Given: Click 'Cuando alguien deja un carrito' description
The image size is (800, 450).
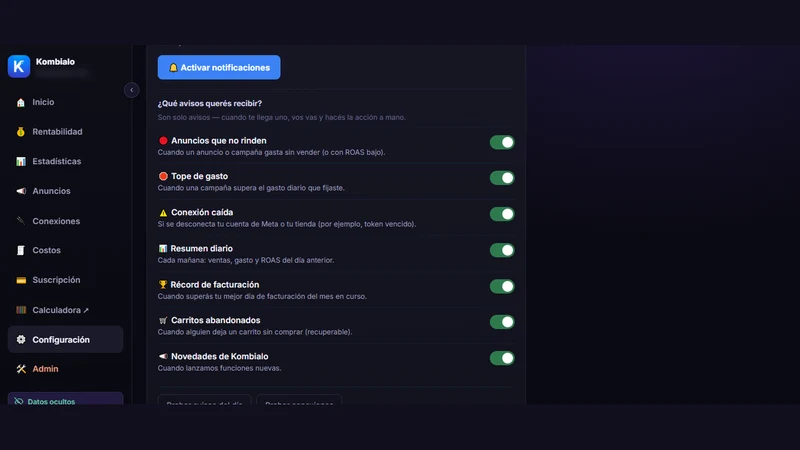Looking at the screenshot, I should [x=255, y=332].
